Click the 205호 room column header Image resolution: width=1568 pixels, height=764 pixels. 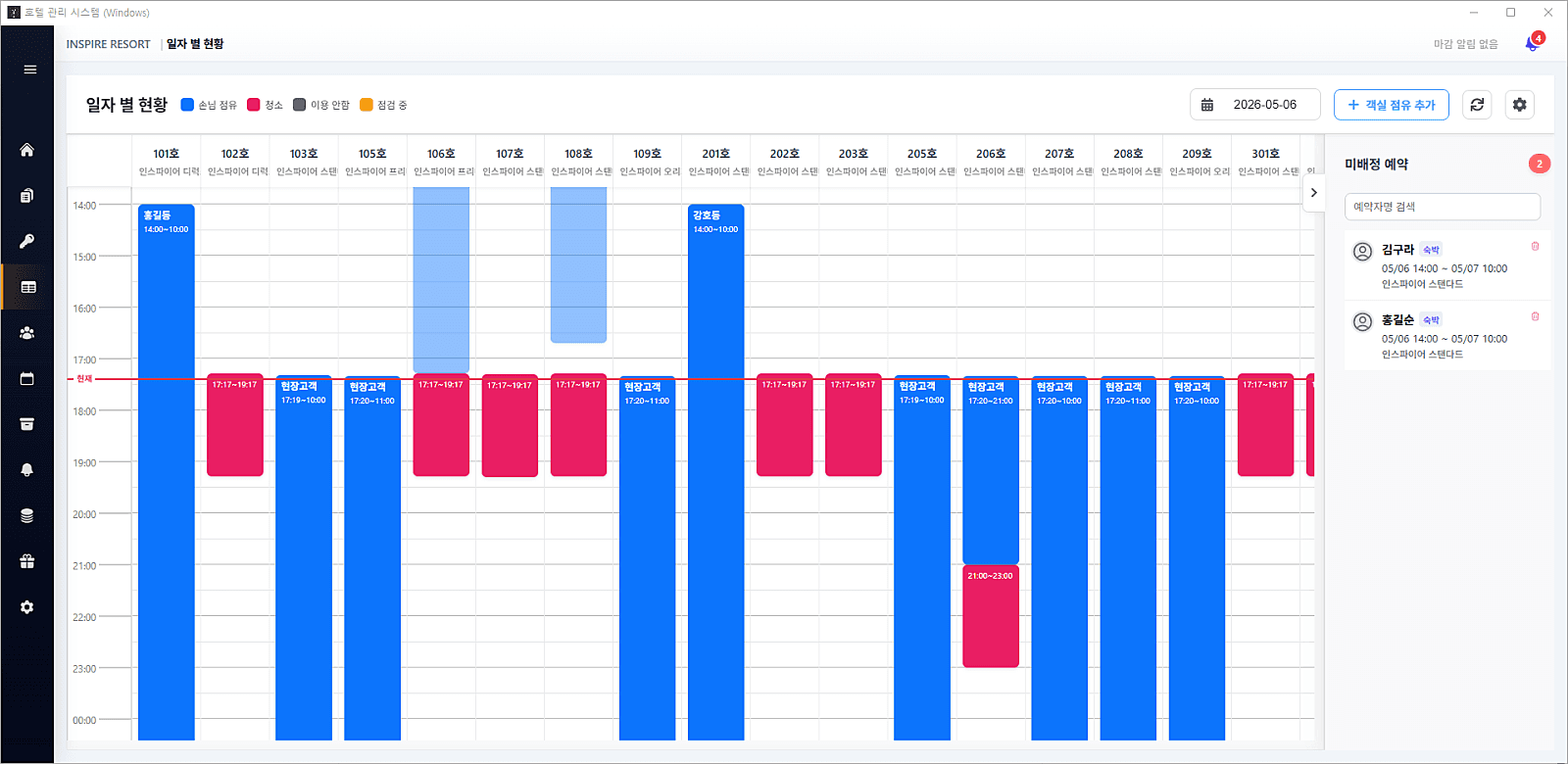[x=922, y=162]
